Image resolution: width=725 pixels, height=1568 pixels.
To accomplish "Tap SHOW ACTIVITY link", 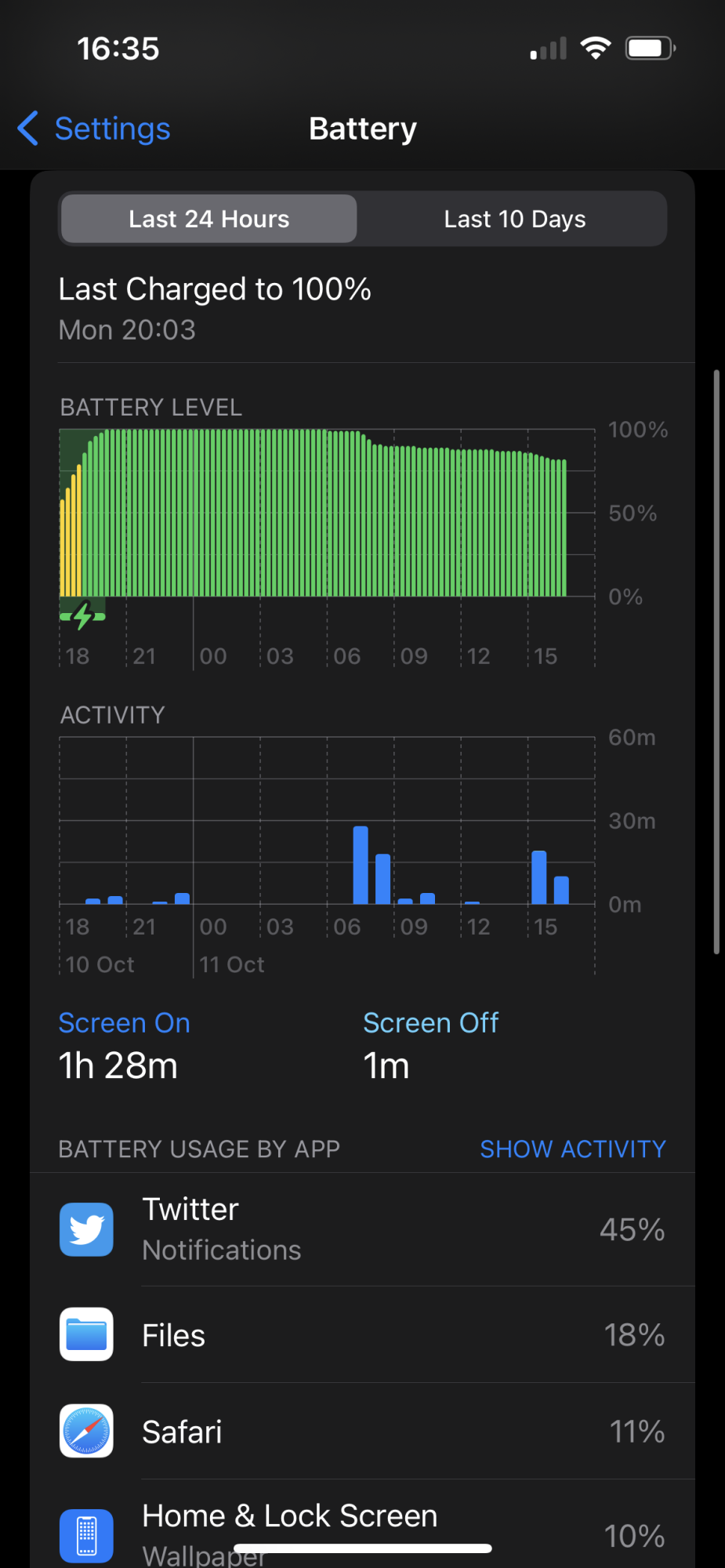I will (573, 1149).
